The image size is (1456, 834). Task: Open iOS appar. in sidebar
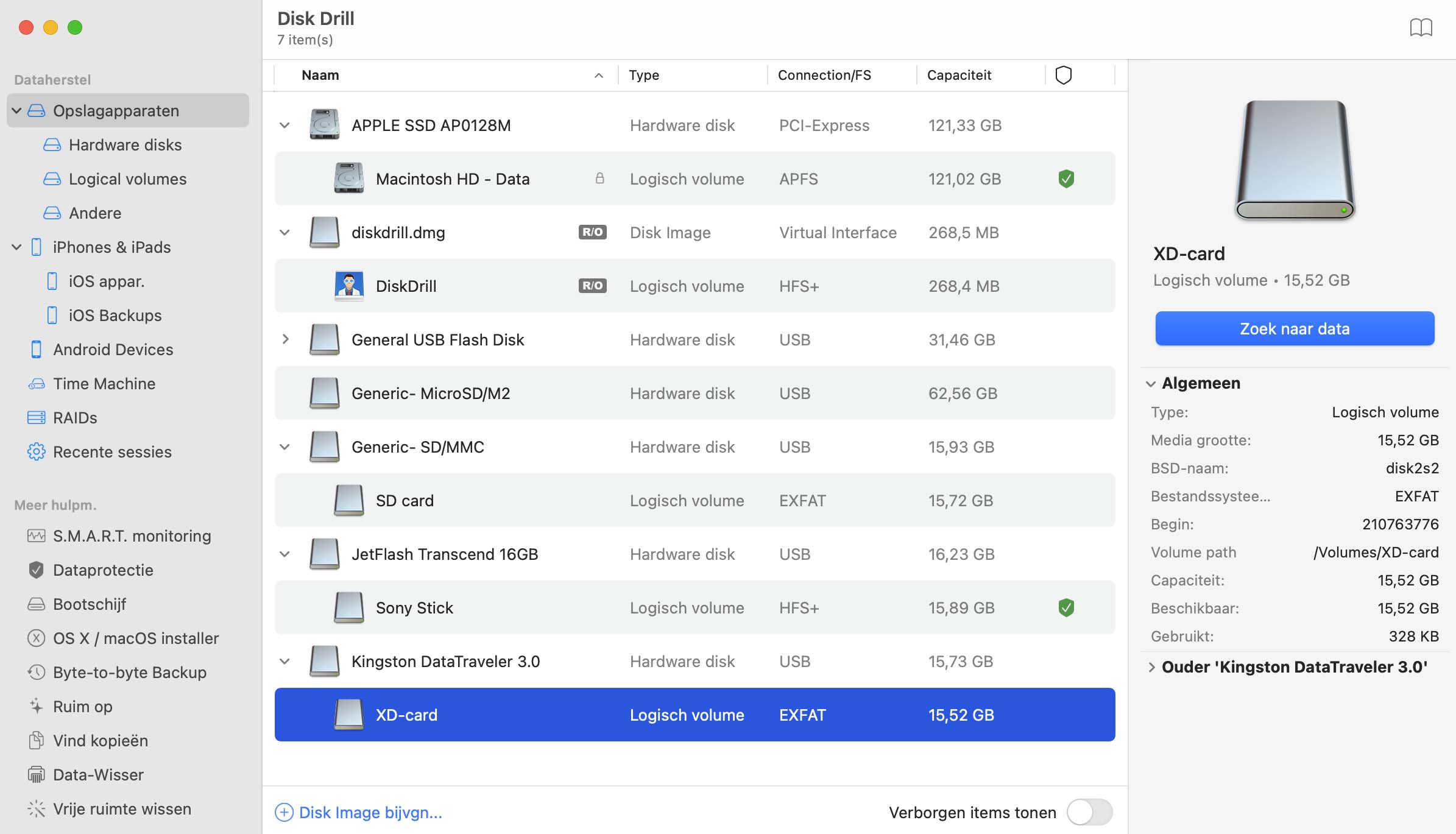point(106,281)
